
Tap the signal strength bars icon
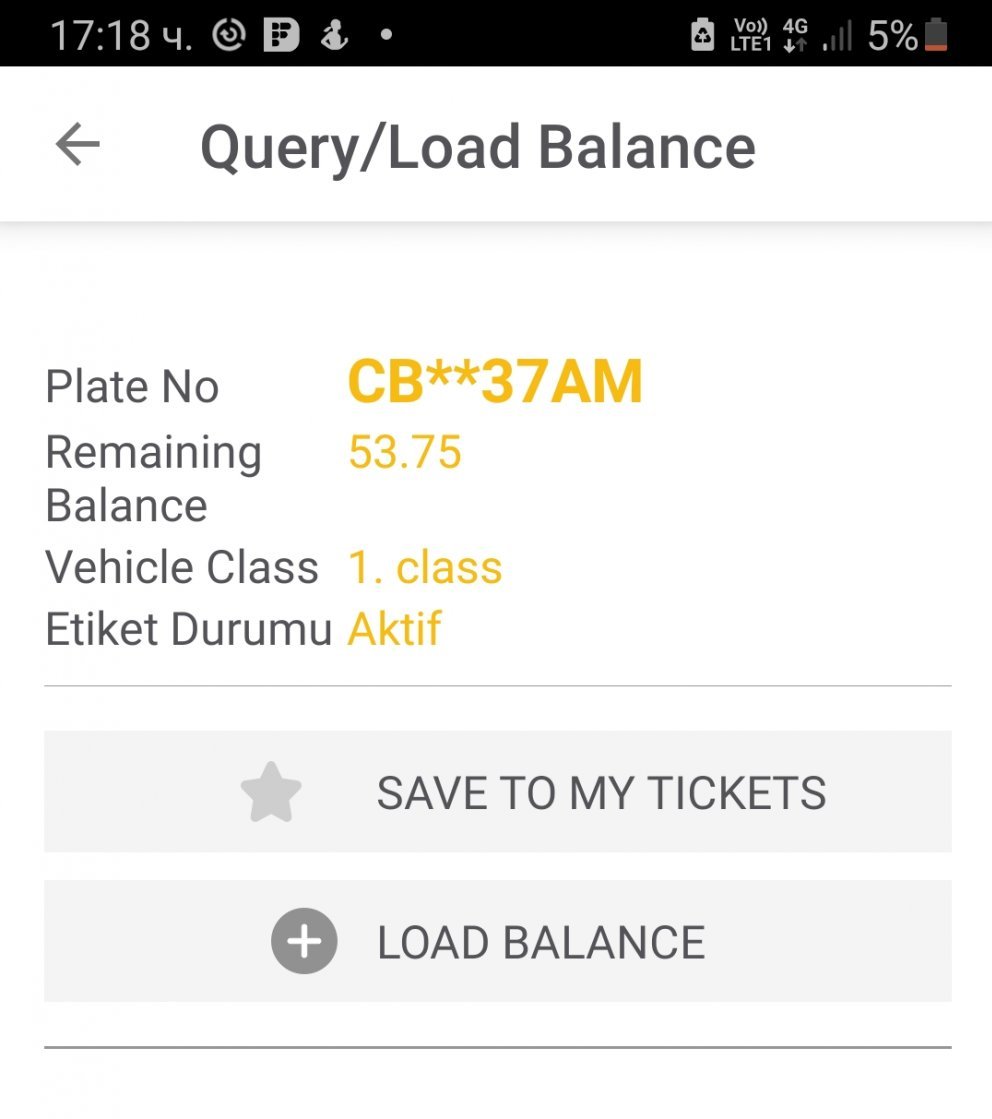pyautogui.click(x=837, y=36)
